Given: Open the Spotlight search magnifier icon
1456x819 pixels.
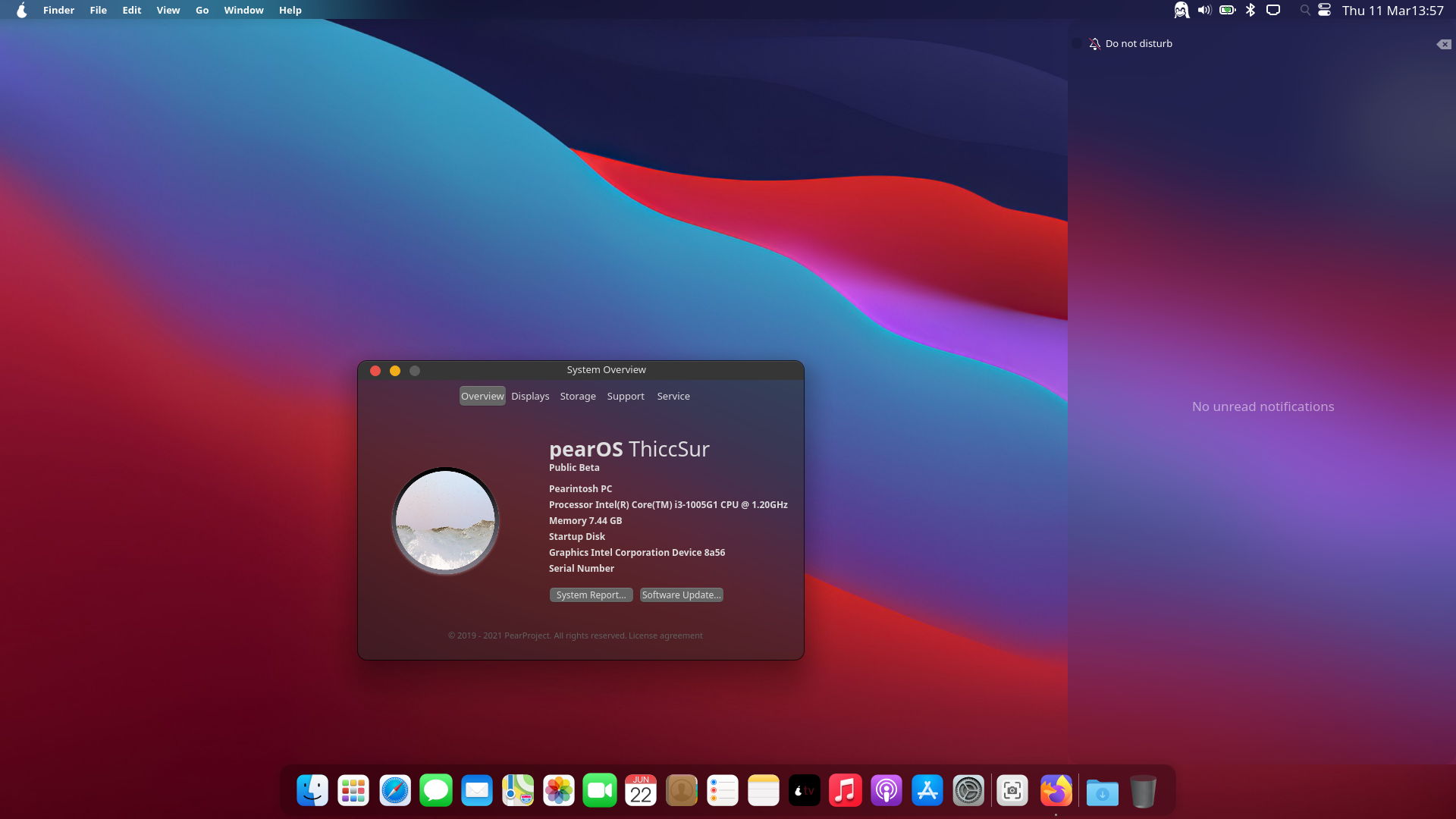Looking at the screenshot, I should tap(1304, 10).
